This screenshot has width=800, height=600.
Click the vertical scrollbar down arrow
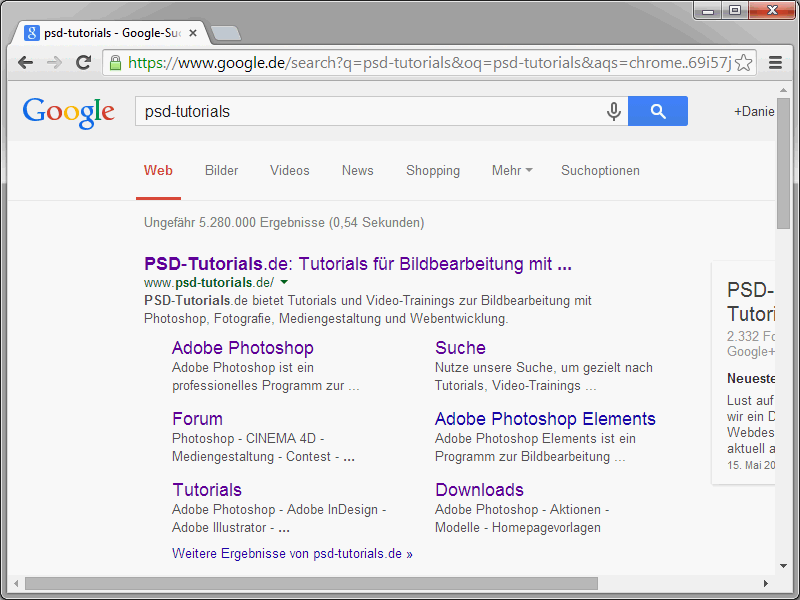click(783, 565)
